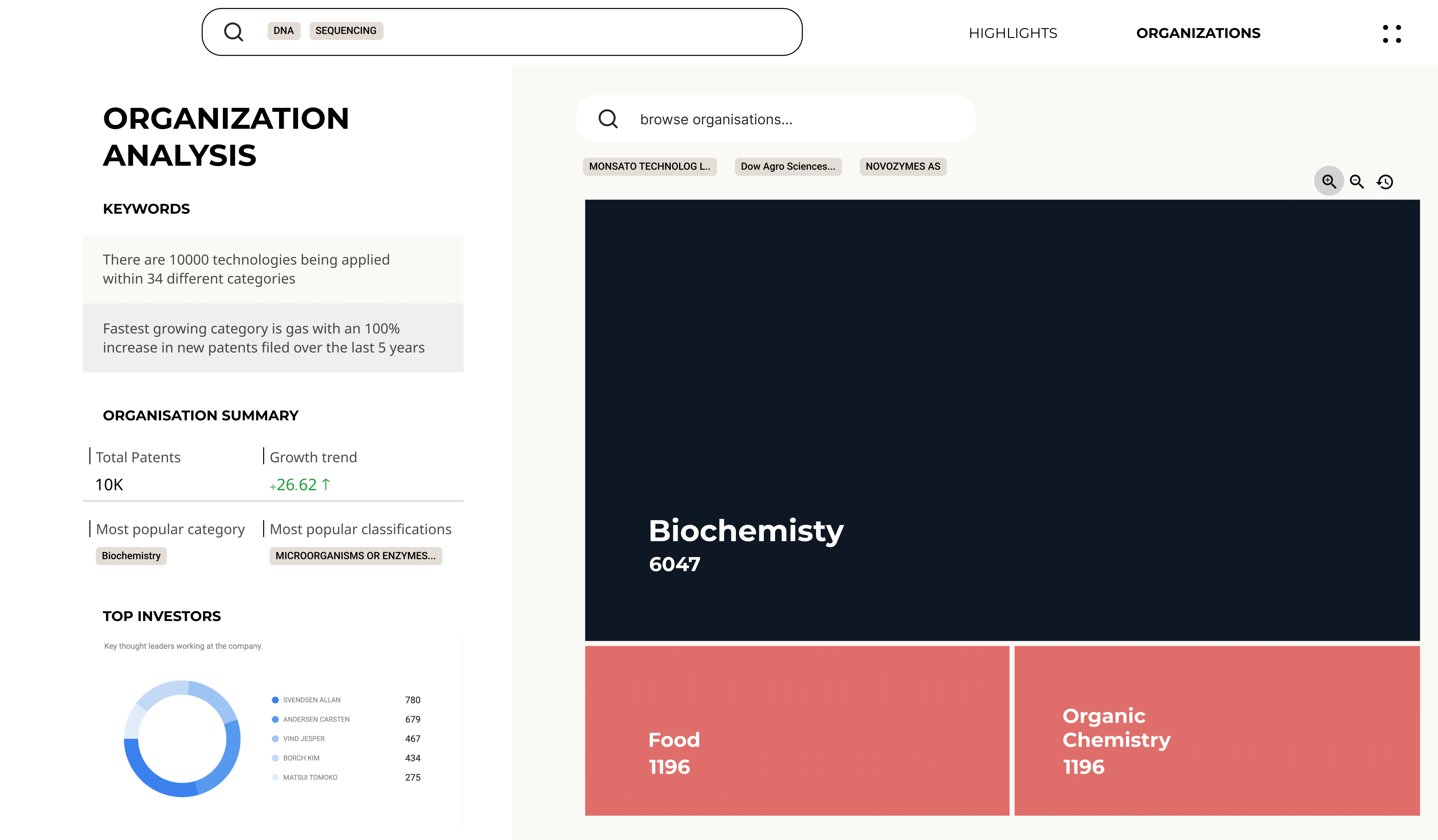This screenshot has height=840, width=1438.
Task: Focus the browse organisations input field
Action: click(776, 119)
